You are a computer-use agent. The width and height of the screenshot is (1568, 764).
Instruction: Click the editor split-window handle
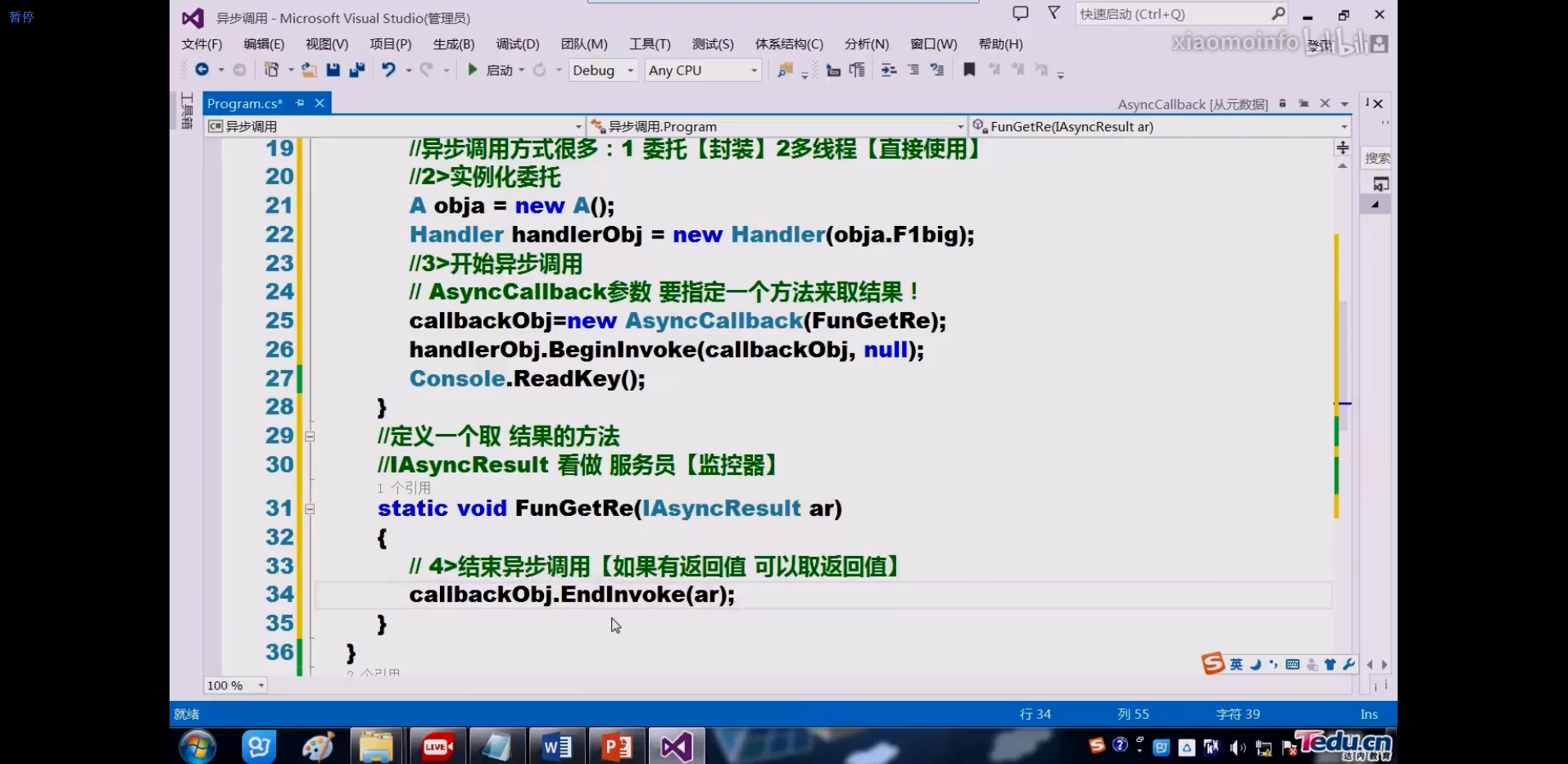coord(1343,147)
